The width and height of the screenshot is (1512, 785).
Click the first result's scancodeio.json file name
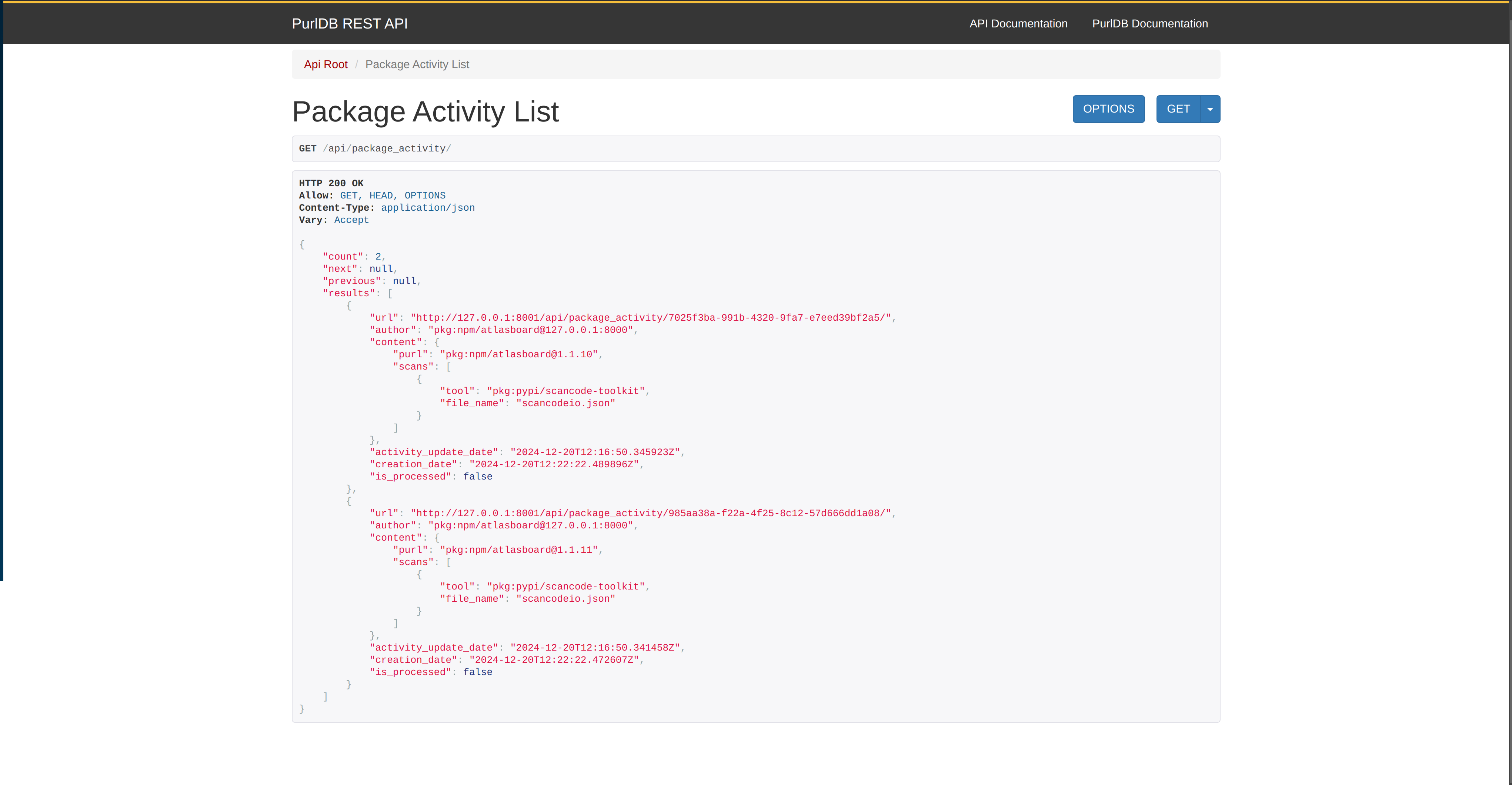pos(566,403)
